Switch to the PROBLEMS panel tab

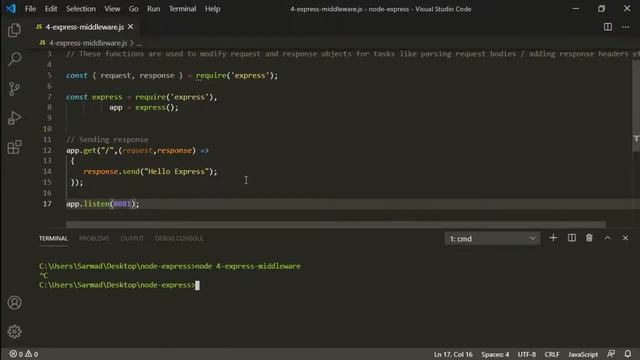94,238
